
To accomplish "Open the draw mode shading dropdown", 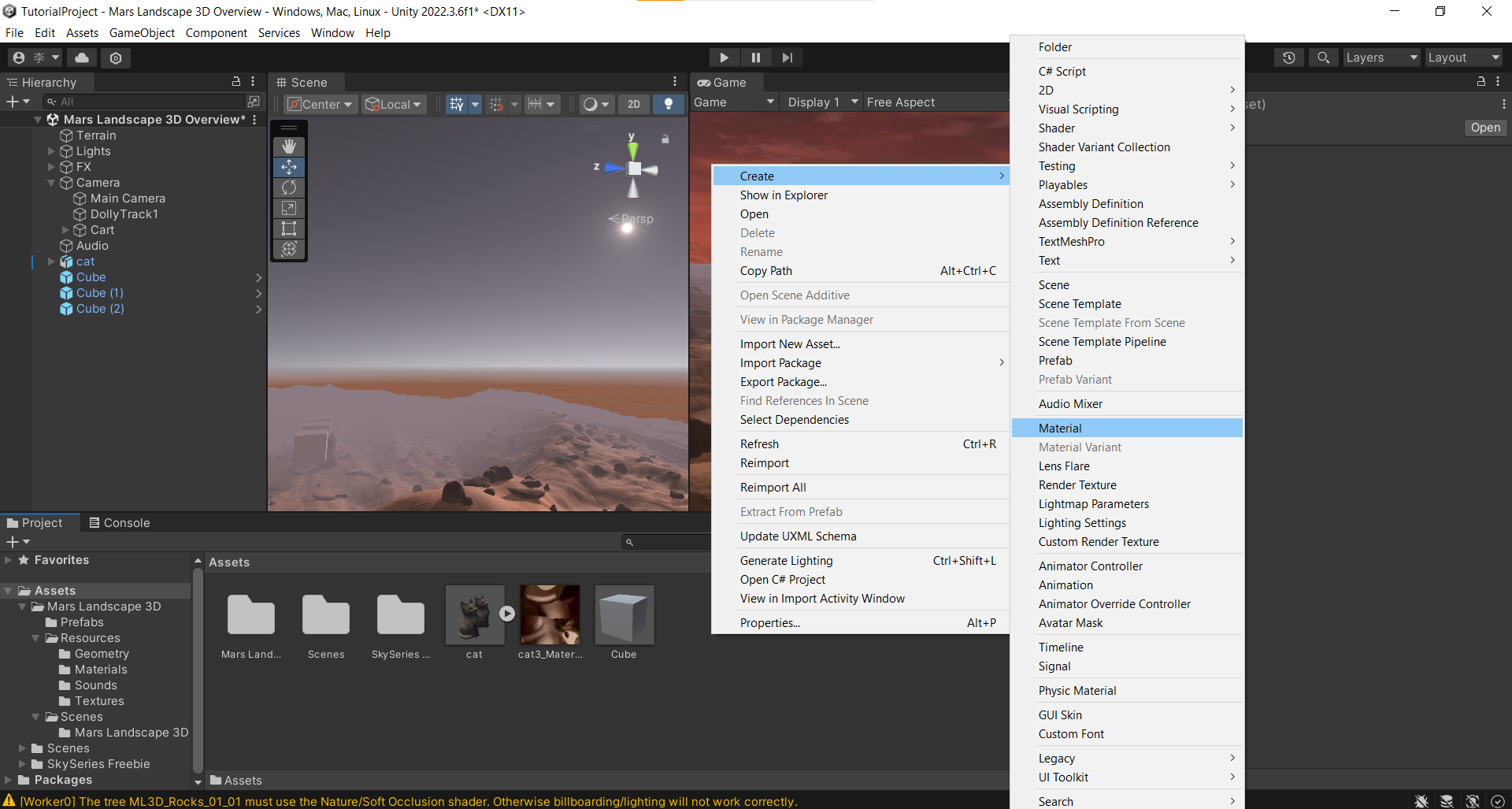I will (596, 104).
